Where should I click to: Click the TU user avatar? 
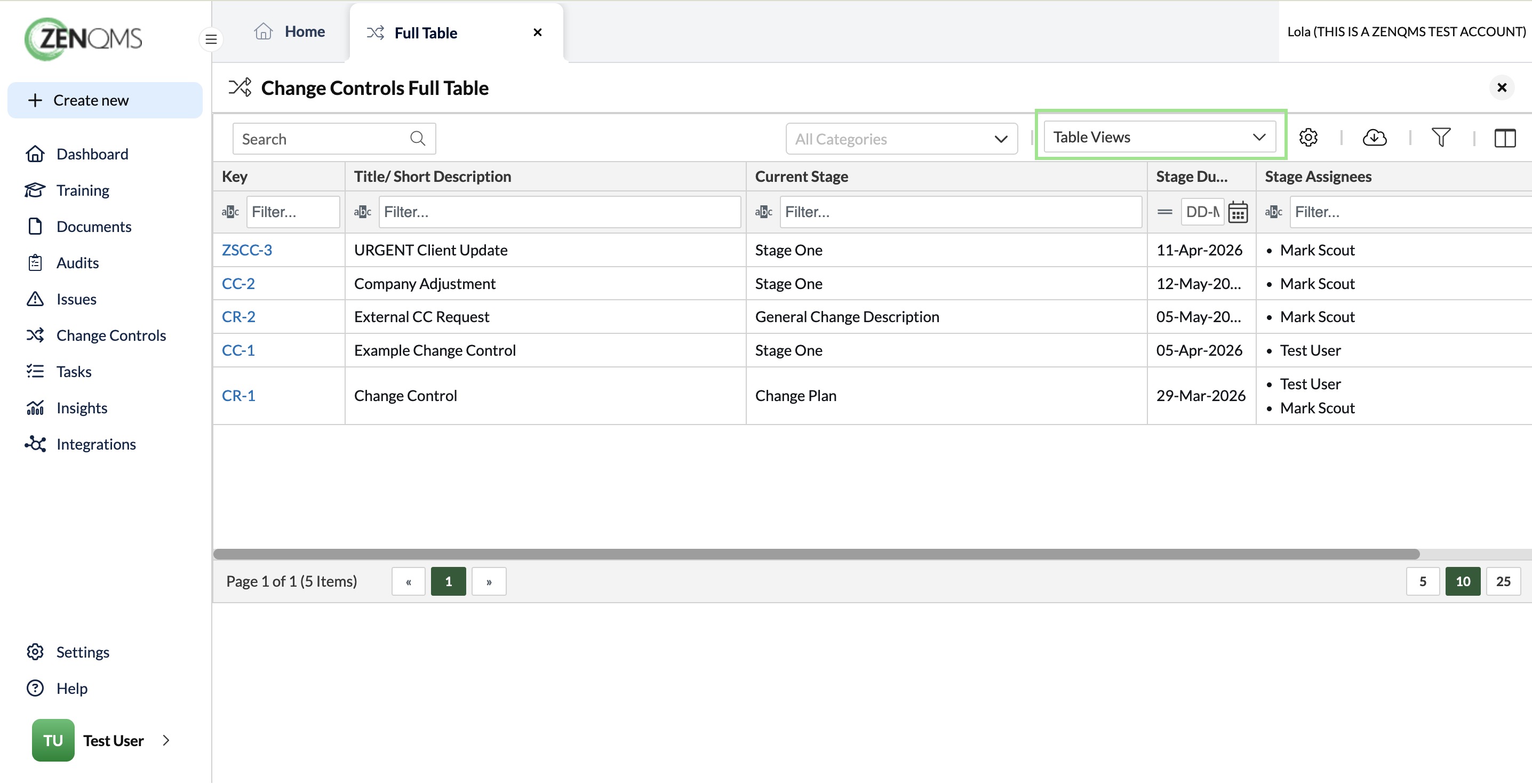53,740
